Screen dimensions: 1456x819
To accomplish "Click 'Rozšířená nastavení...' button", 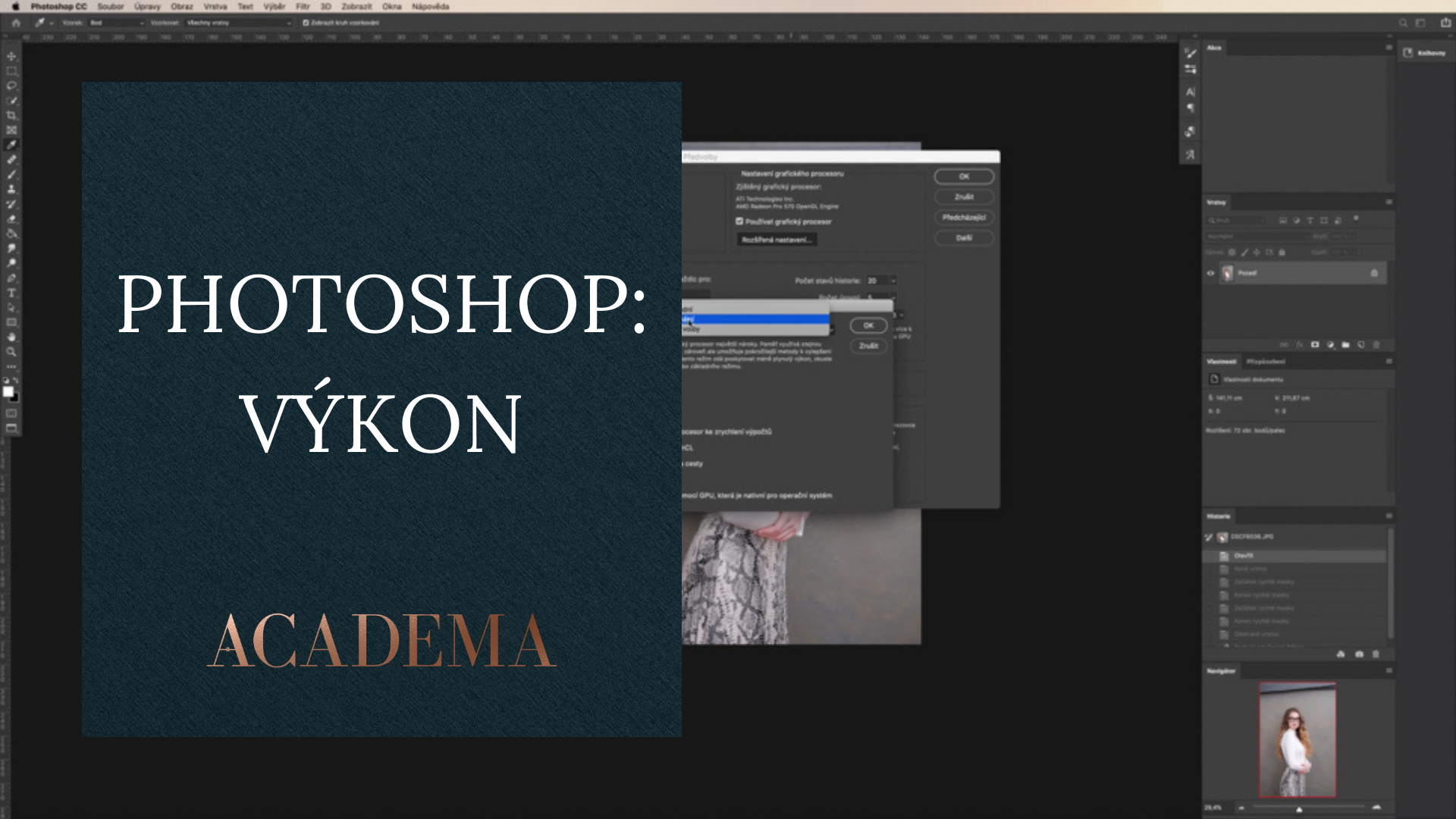I will pyautogui.click(x=776, y=240).
